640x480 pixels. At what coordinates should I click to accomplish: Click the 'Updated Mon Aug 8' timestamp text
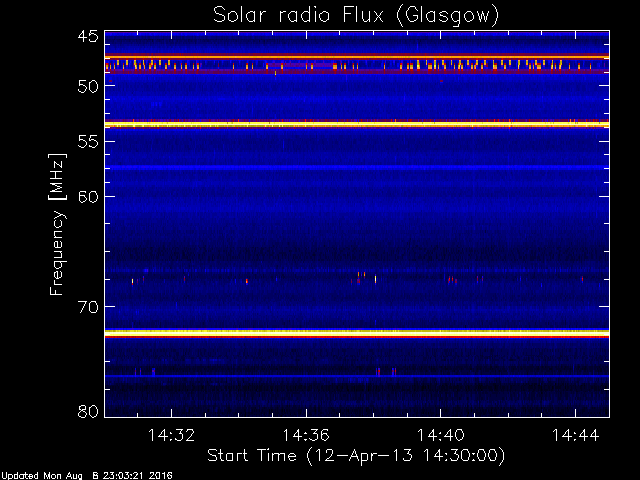click(87, 476)
